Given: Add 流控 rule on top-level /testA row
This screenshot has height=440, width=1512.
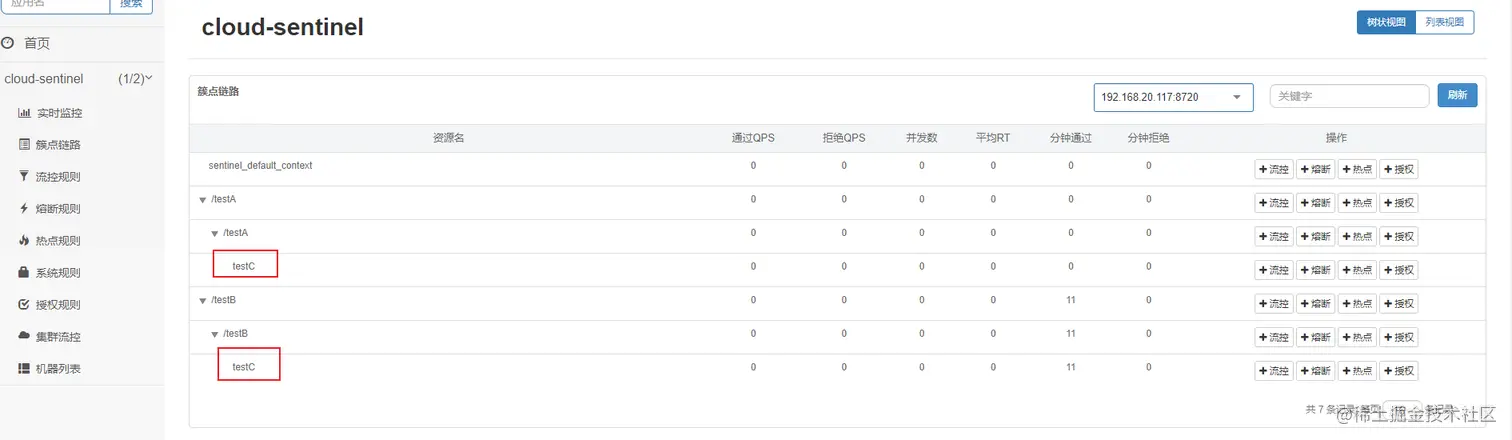Looking at the screenshot, I should coord(1274,203).
